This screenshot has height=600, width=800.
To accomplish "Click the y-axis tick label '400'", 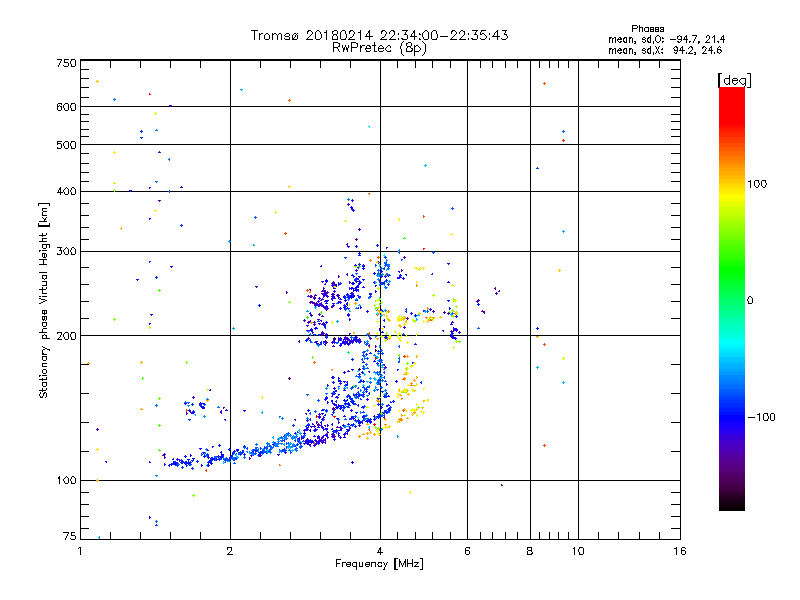I will click(x=66, y=191).
